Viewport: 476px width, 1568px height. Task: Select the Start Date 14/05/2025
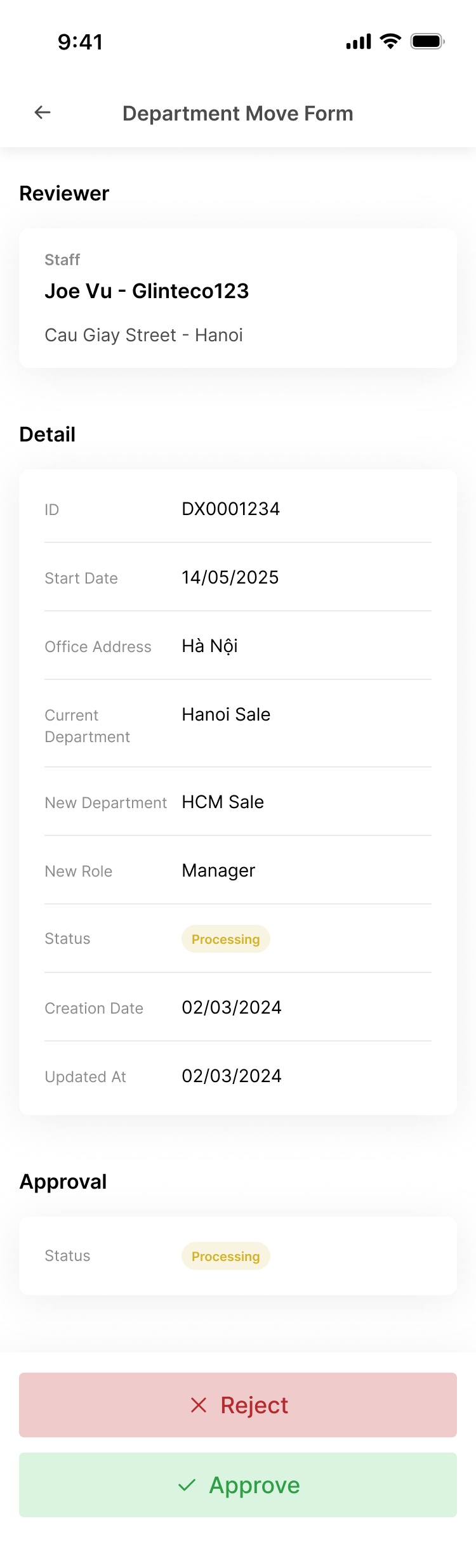click(229, 577)
